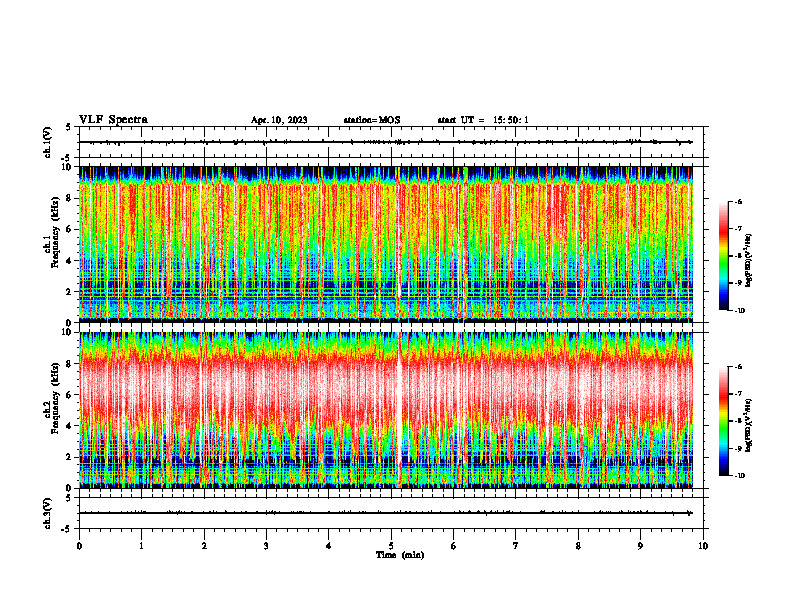Click the "start UT = 15:50: 1" text
Screen dimensions: 792x612
click(483, 120)
